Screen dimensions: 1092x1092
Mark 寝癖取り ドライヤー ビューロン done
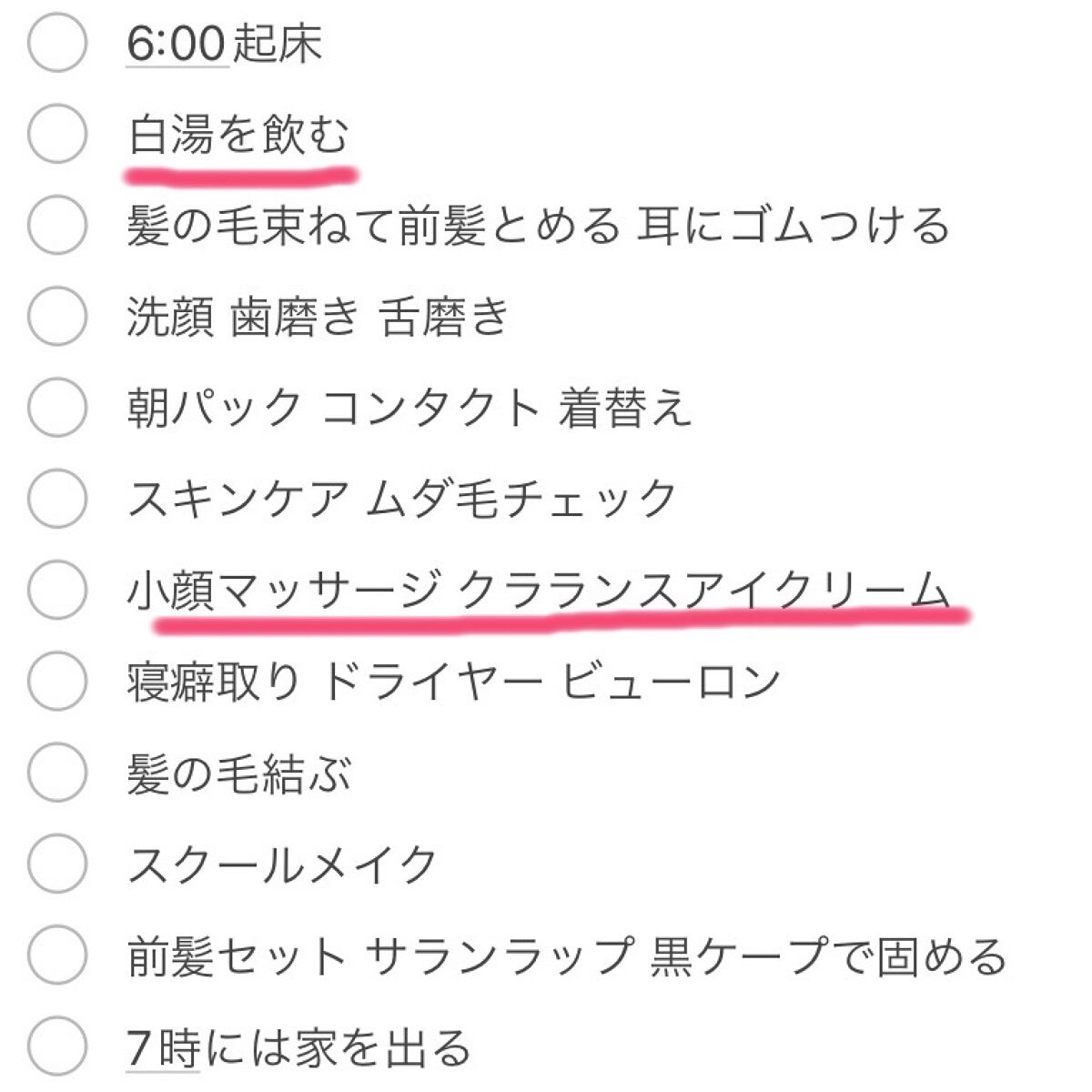coord(57,681)
